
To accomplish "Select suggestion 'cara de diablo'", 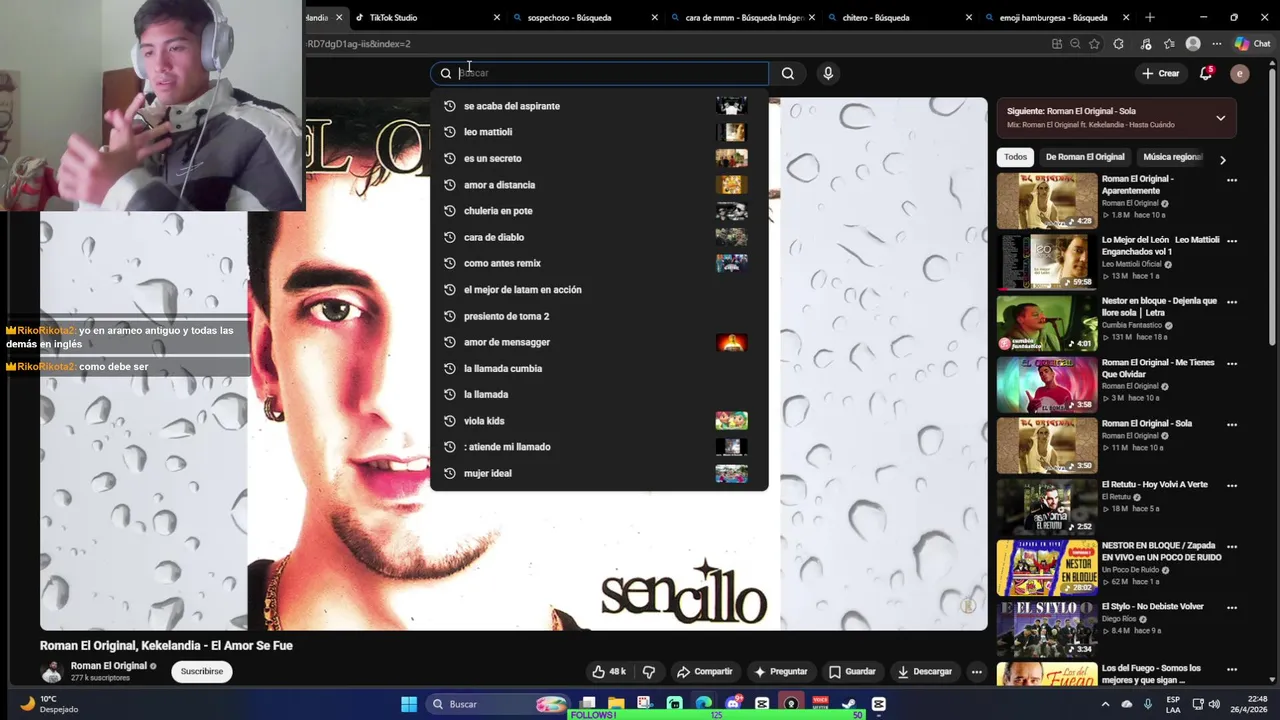I will 599,237.
